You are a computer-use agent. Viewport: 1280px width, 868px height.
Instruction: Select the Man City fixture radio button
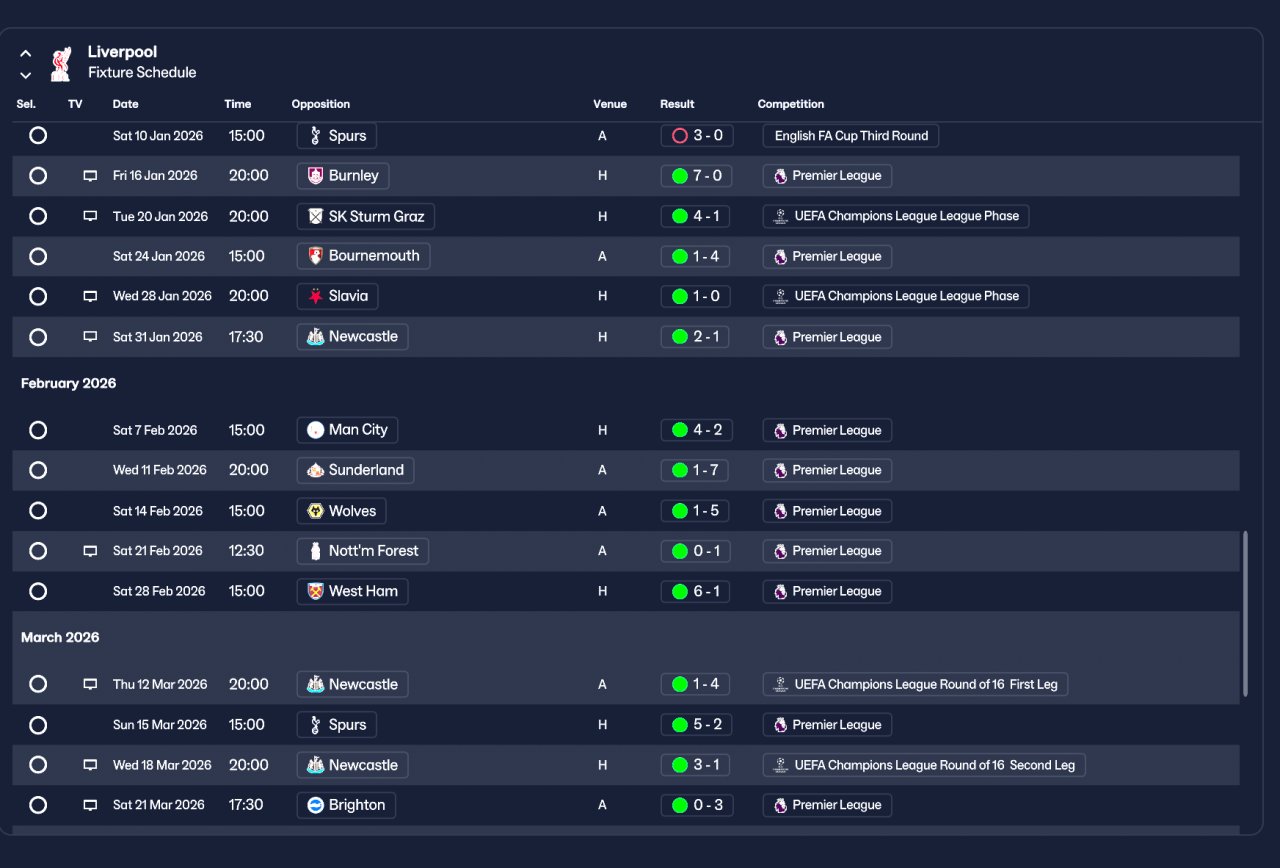pyautogui.click(x=38, y=430)
